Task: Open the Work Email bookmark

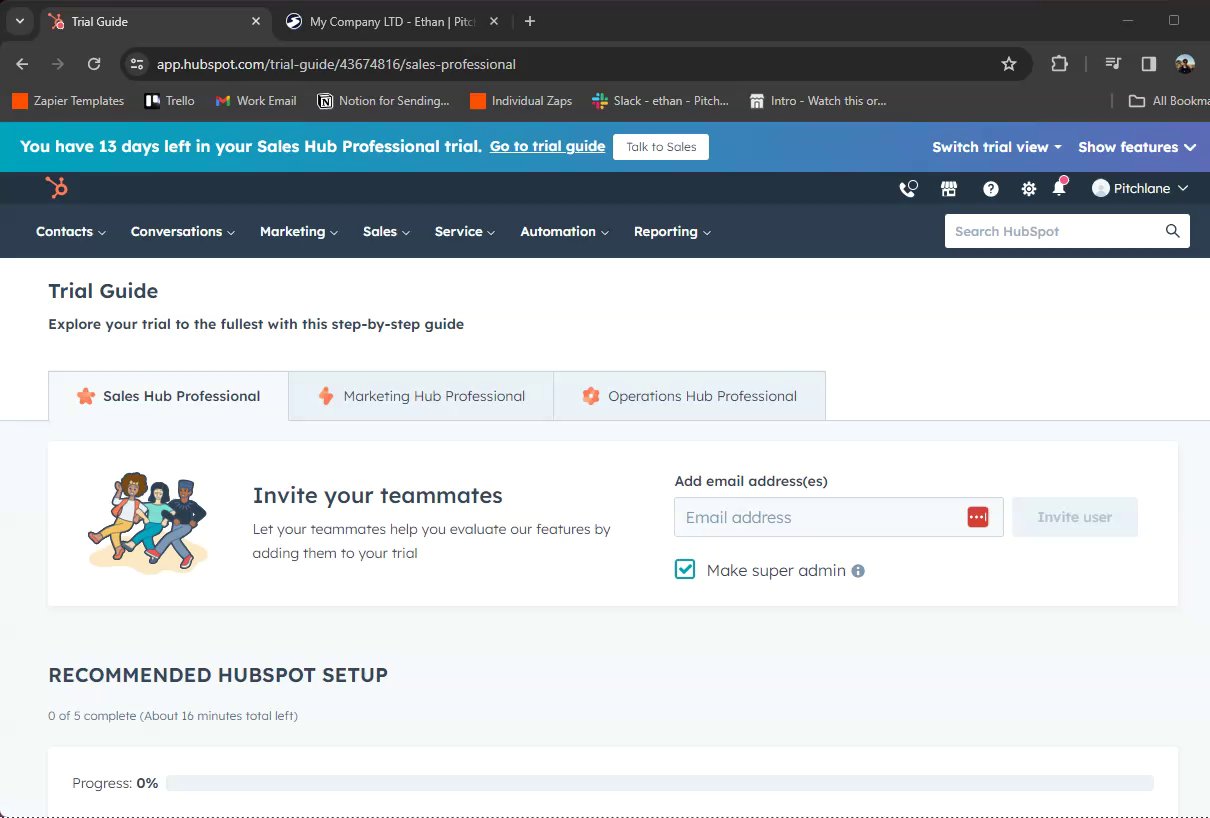Action: point(256,101)
